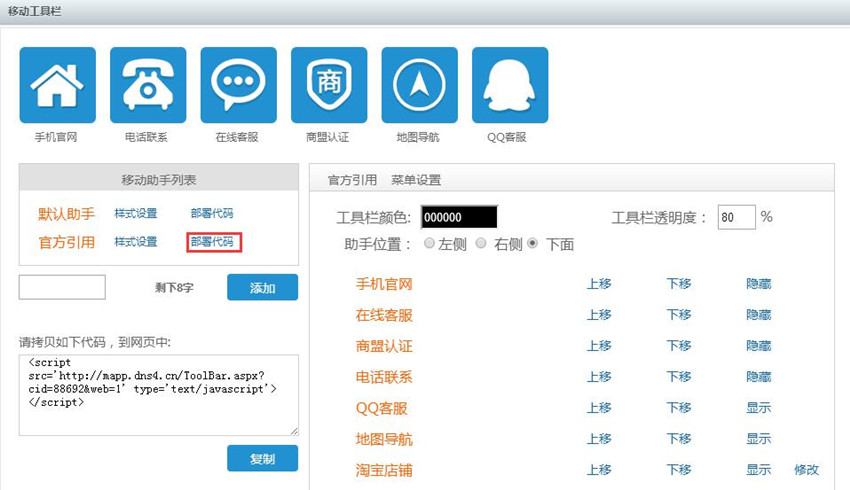Move 电话联系 down with 下移
850x490 pixels.
tap(679, 377)
